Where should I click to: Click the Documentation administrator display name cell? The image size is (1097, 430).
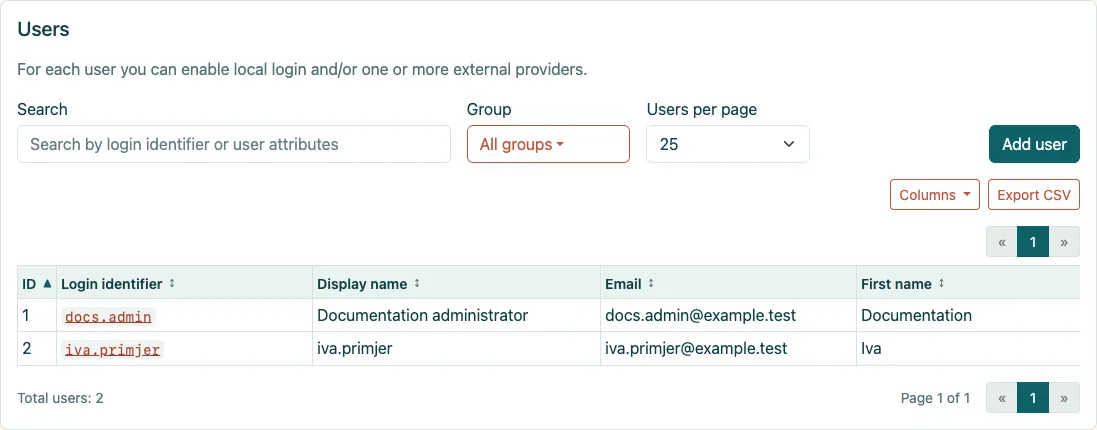456,315
